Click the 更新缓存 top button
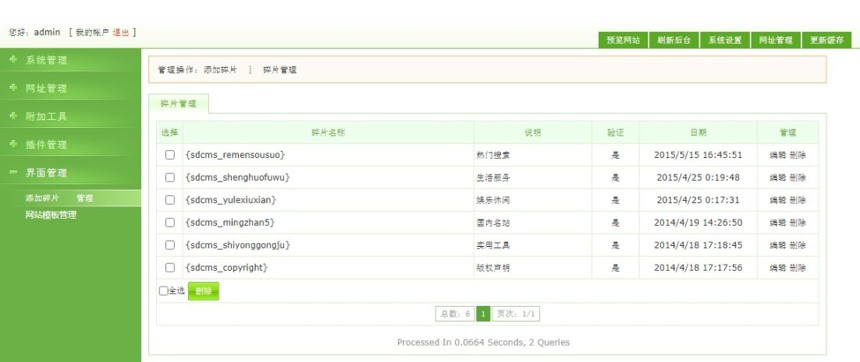Image resolution: width=860 pixels, height=362 pixels. pyautogui.click(x=827, y=41)
